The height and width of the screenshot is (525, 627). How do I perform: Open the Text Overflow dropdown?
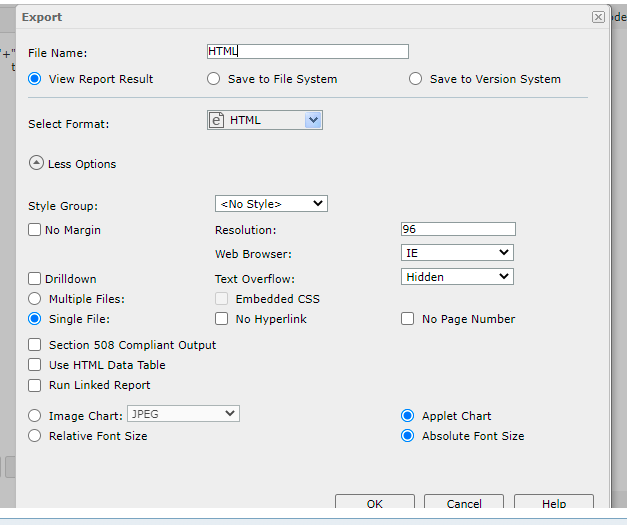click(x=457, y=277)
